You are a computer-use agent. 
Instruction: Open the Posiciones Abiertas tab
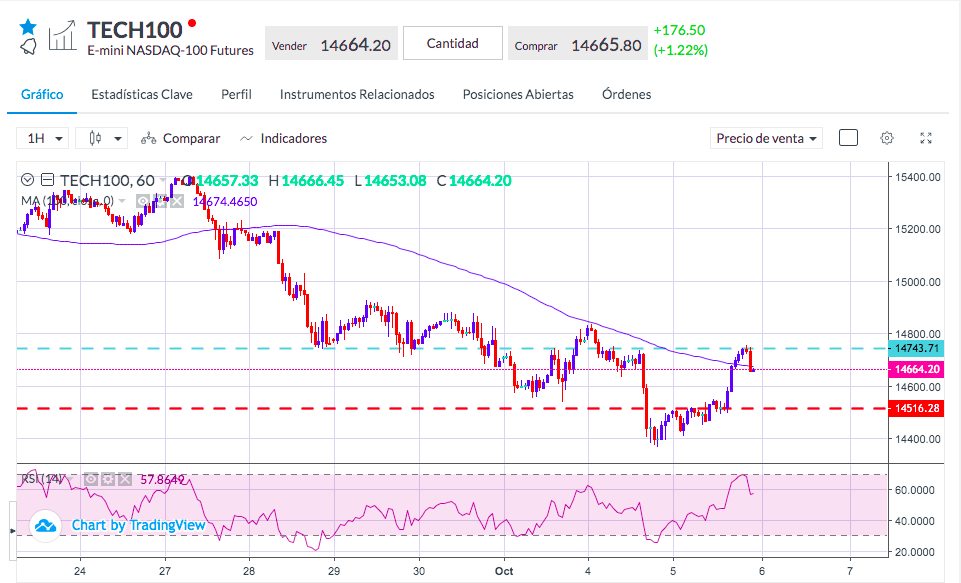(x=518, y=94)
